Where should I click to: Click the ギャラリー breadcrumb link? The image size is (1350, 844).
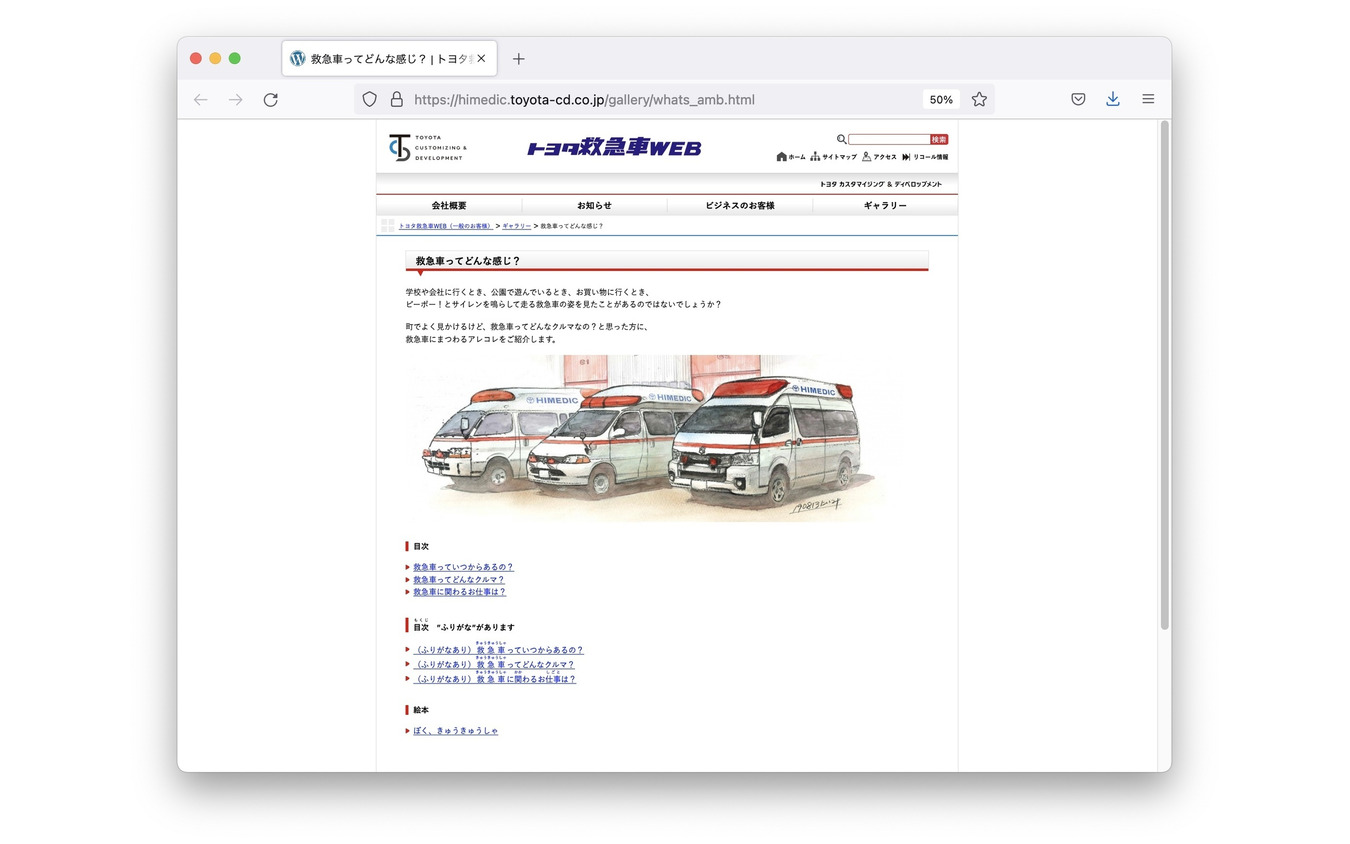click(516, 227)
